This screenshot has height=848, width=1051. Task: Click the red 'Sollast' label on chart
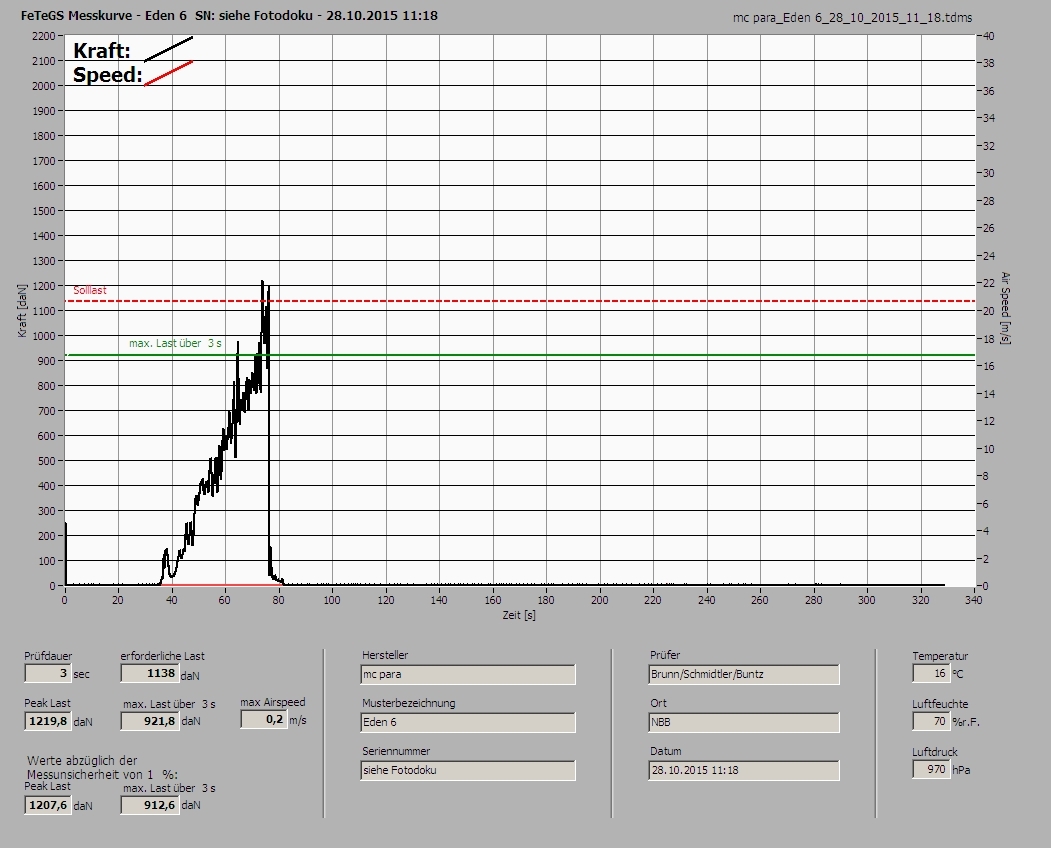click(x=90, y=290)
